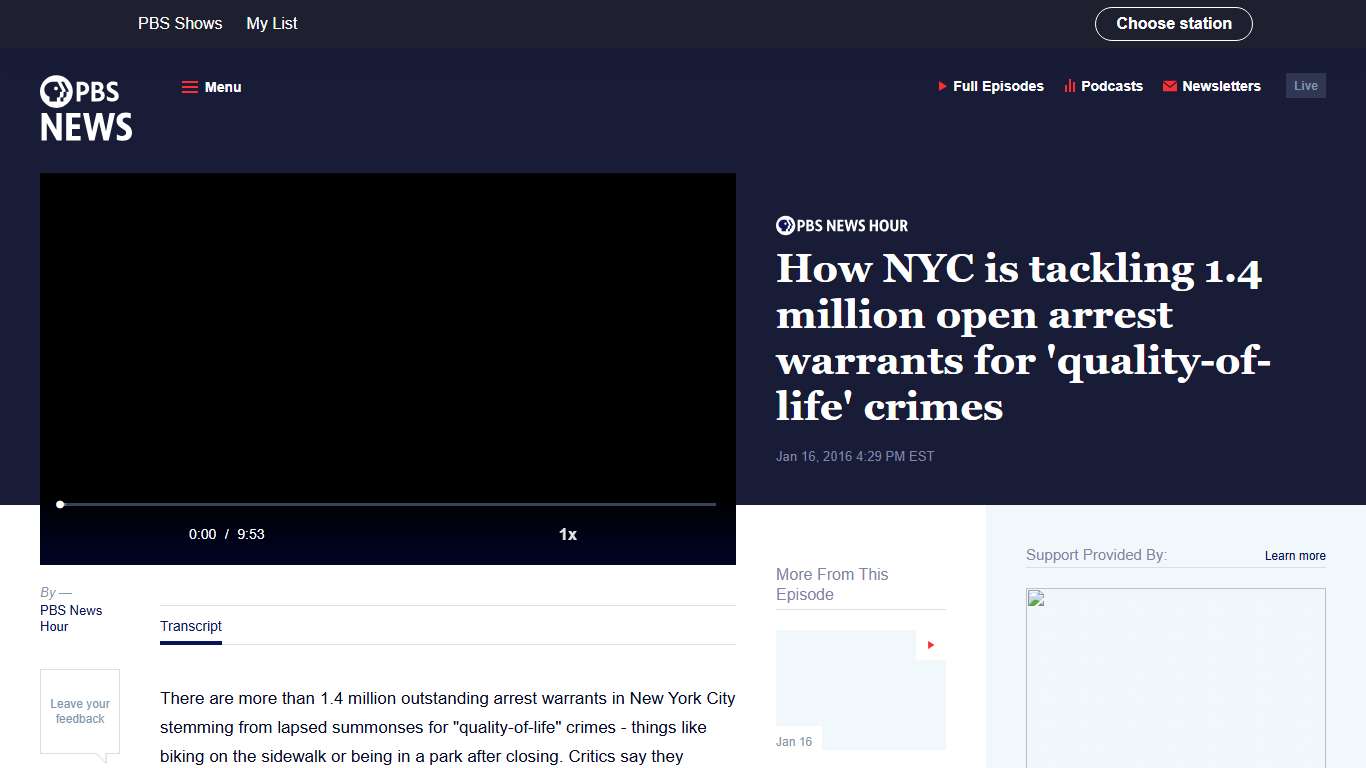Enable the Live stream toggle
Viewport: 1366px width, 768px height.
pos(1305,85)
